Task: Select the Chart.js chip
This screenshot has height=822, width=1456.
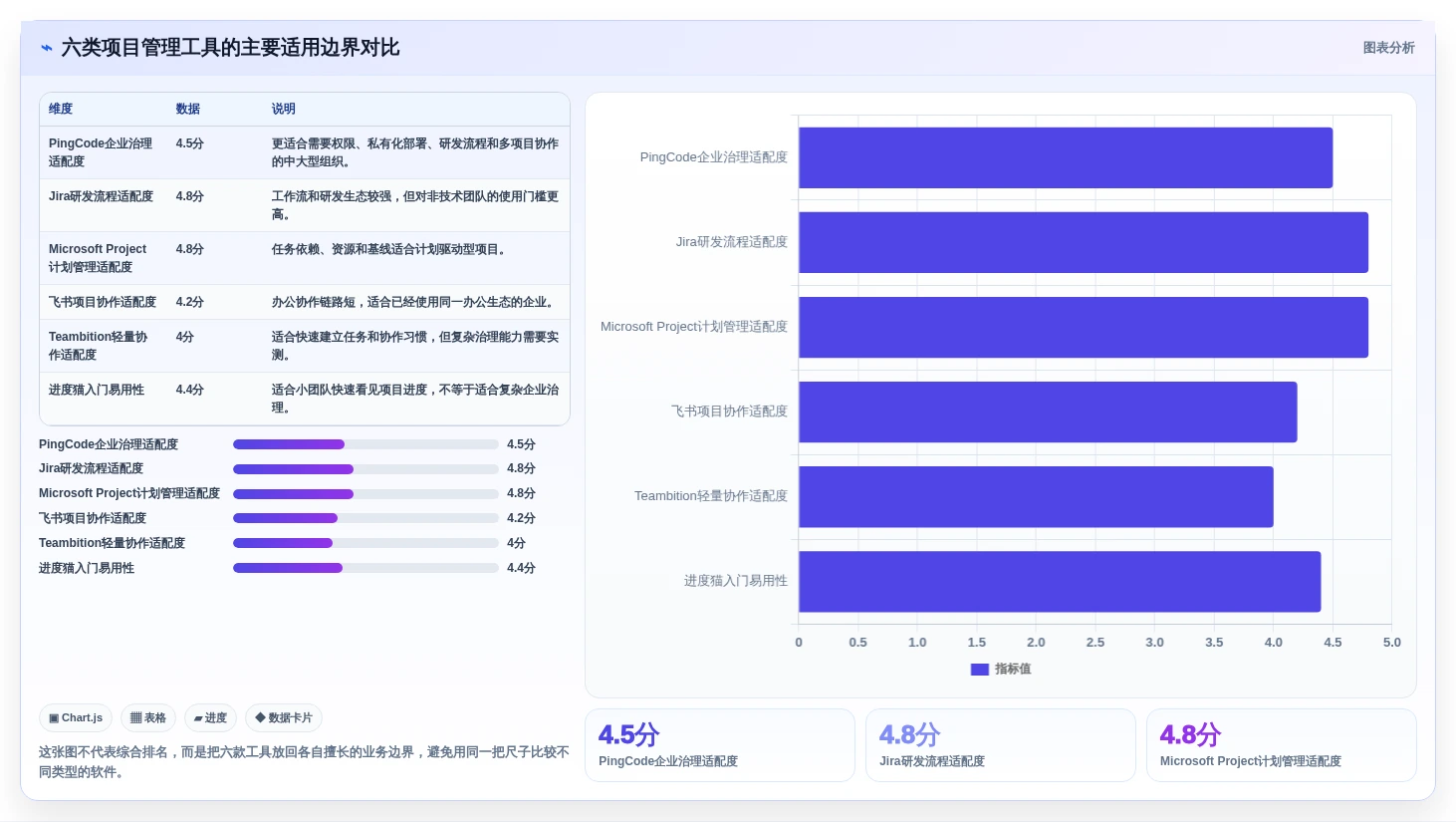Action: (76, 717)
